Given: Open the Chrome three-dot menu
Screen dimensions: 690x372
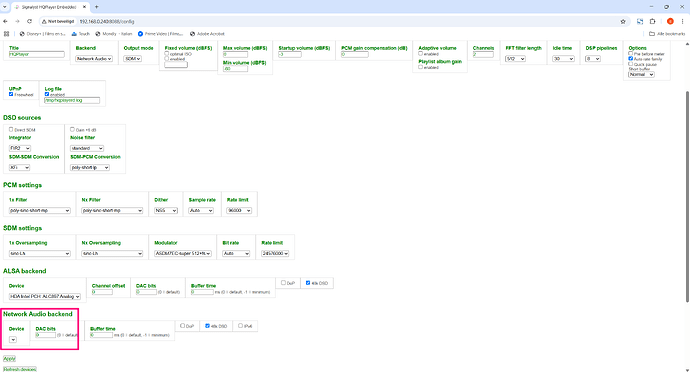Looking at the screenshot, I should click(x=683, y=21).
